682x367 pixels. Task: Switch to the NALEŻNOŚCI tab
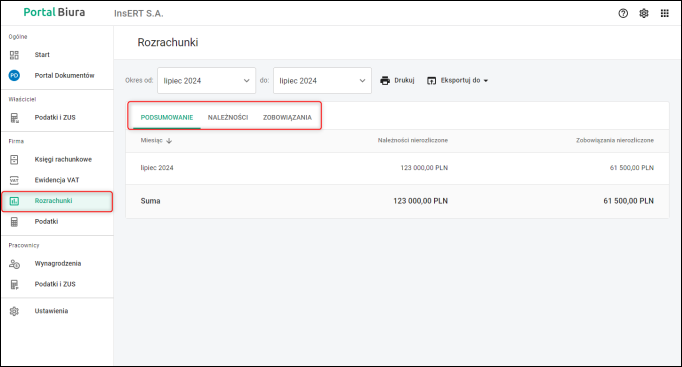(228, 117)
